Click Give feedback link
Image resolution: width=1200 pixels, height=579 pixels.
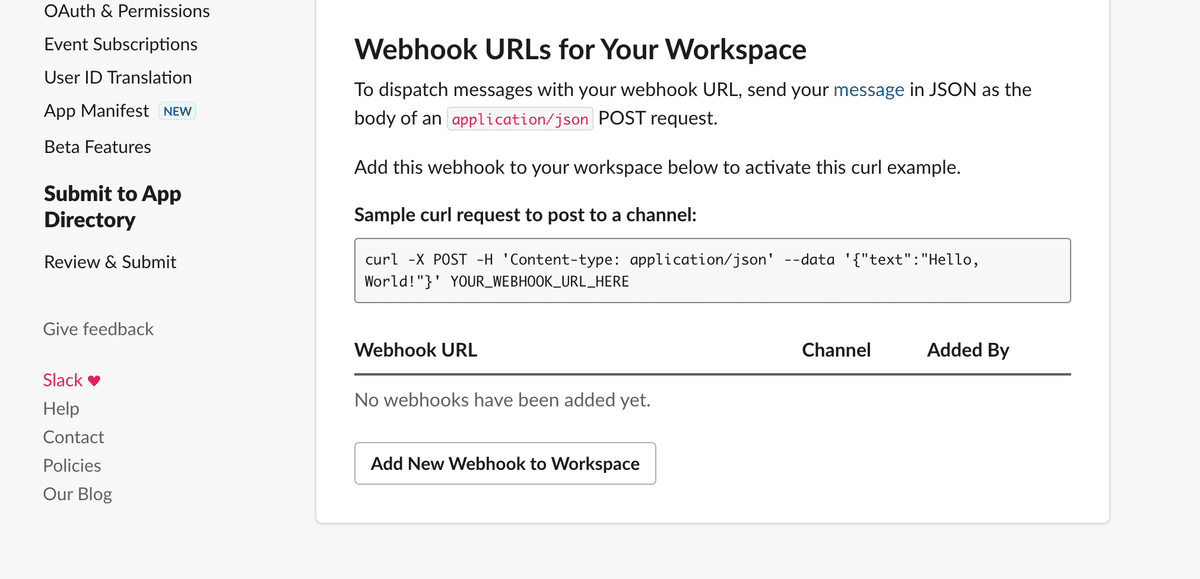tap(98, 329)
